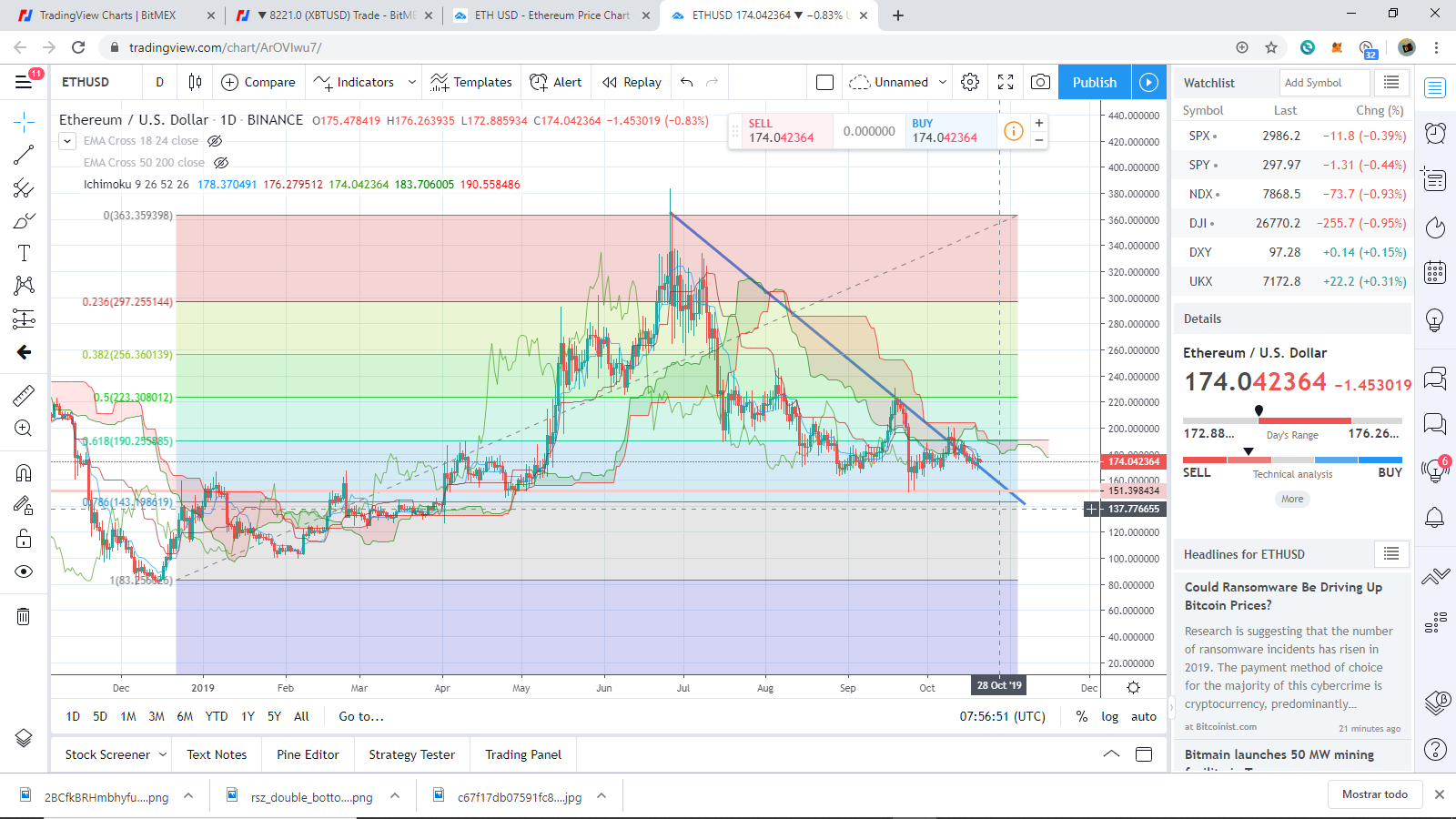Collapse the indicator legend chevron

tap(67, 141)
